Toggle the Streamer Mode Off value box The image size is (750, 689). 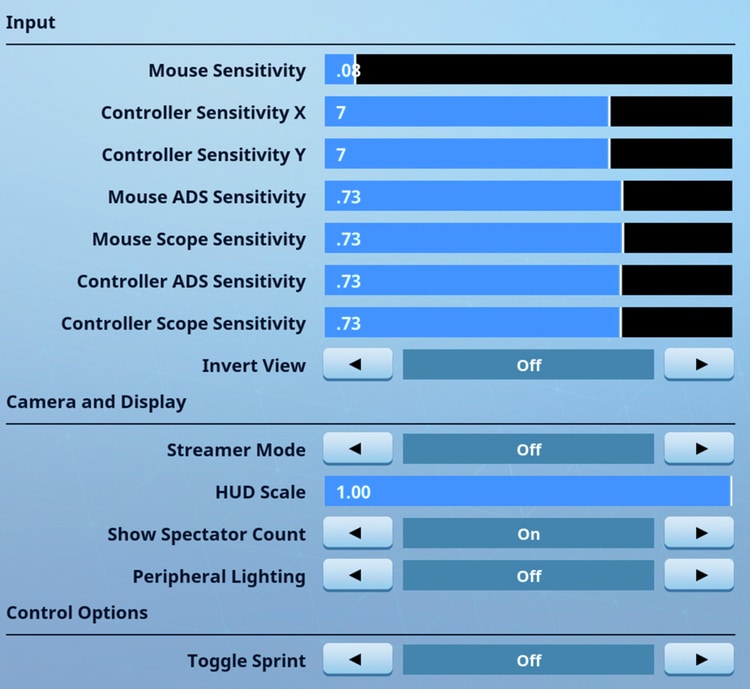[x=528, y=450]
